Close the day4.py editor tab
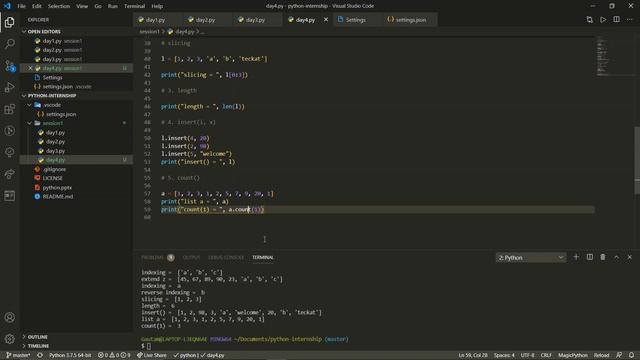 326,20
